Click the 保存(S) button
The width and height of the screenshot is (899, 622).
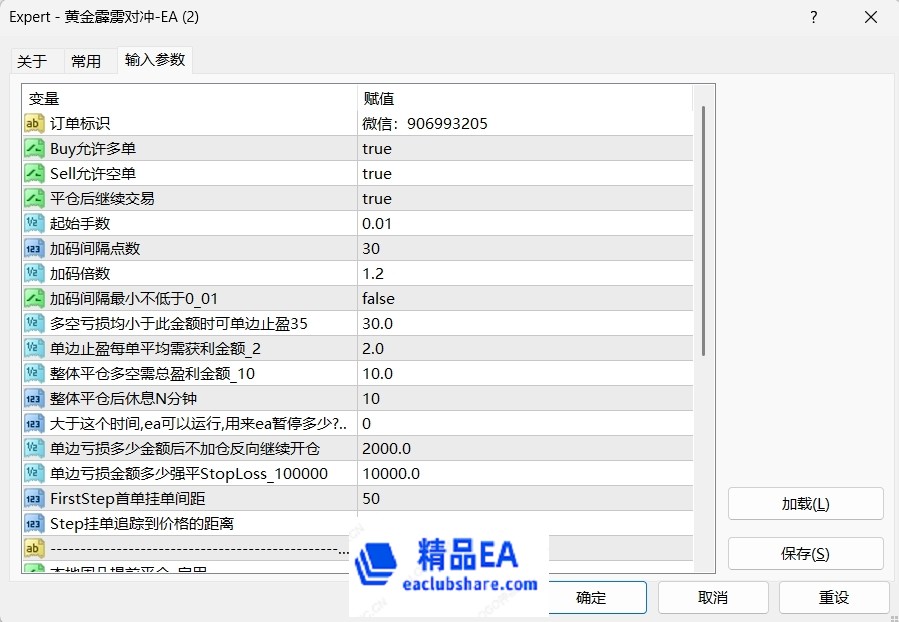(x=805, y=554)
